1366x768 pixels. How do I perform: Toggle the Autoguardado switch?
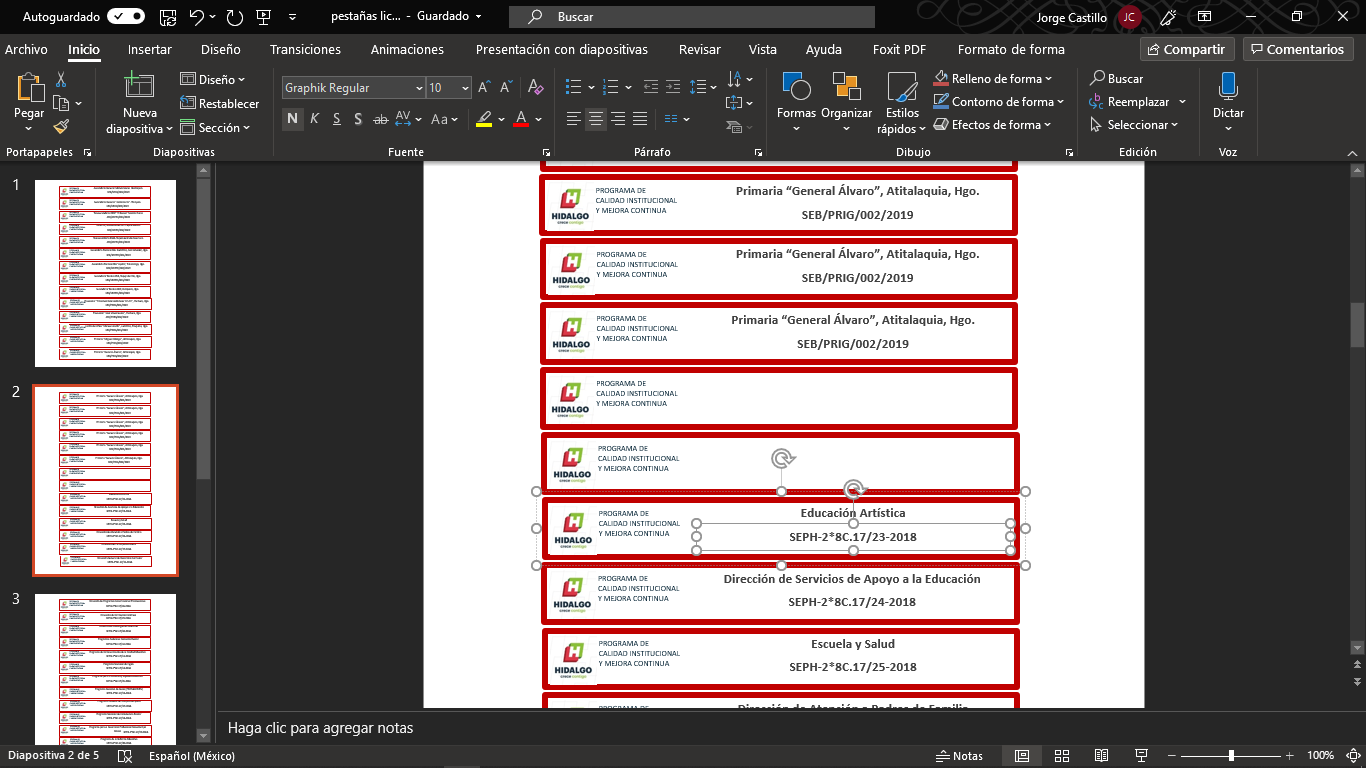125,17
